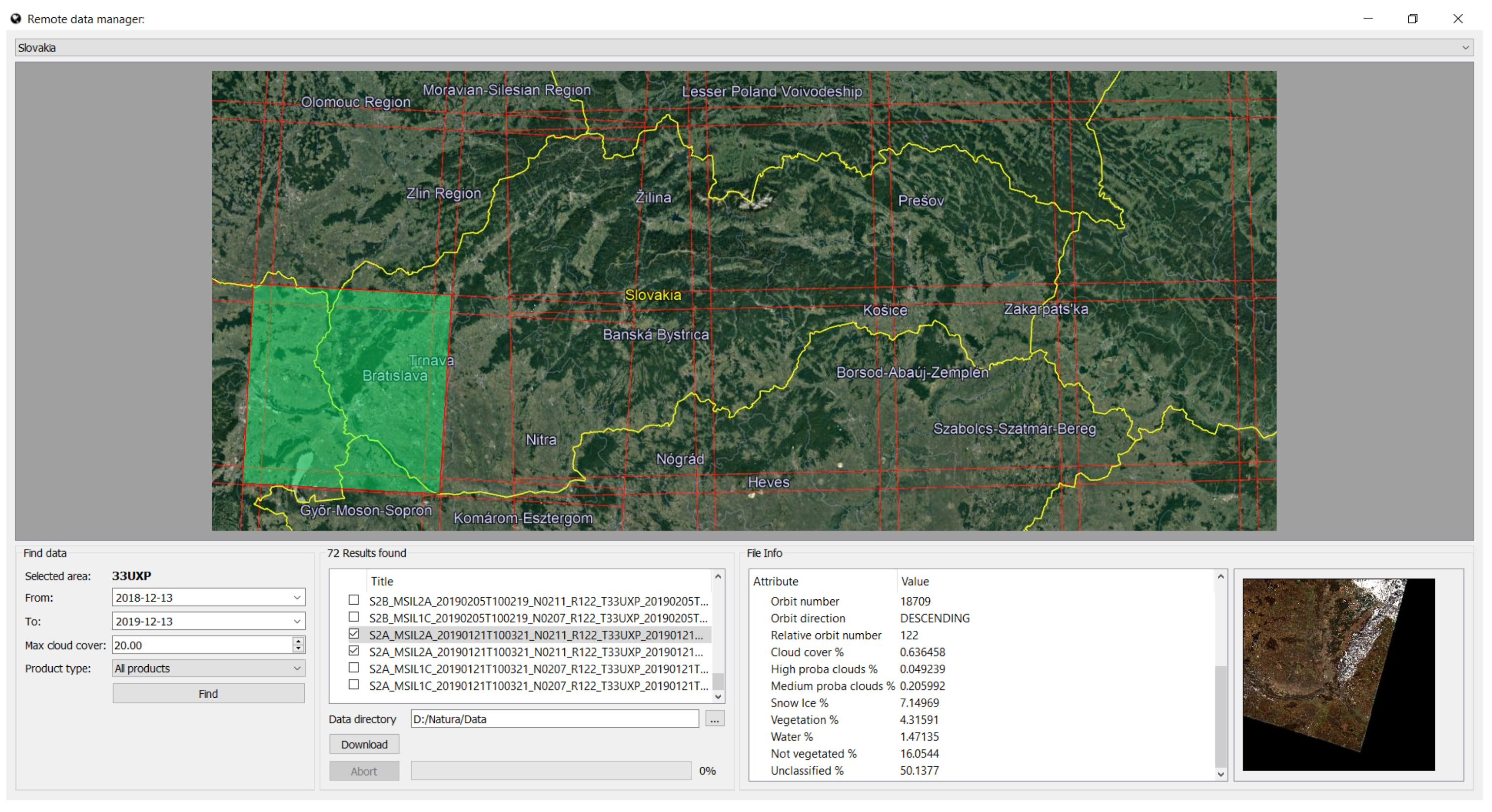The image size is (1492, 812).
Task: Check the S2B_MSIL1C_20190205T100219 result checkbox
Action: pos(354,617)
